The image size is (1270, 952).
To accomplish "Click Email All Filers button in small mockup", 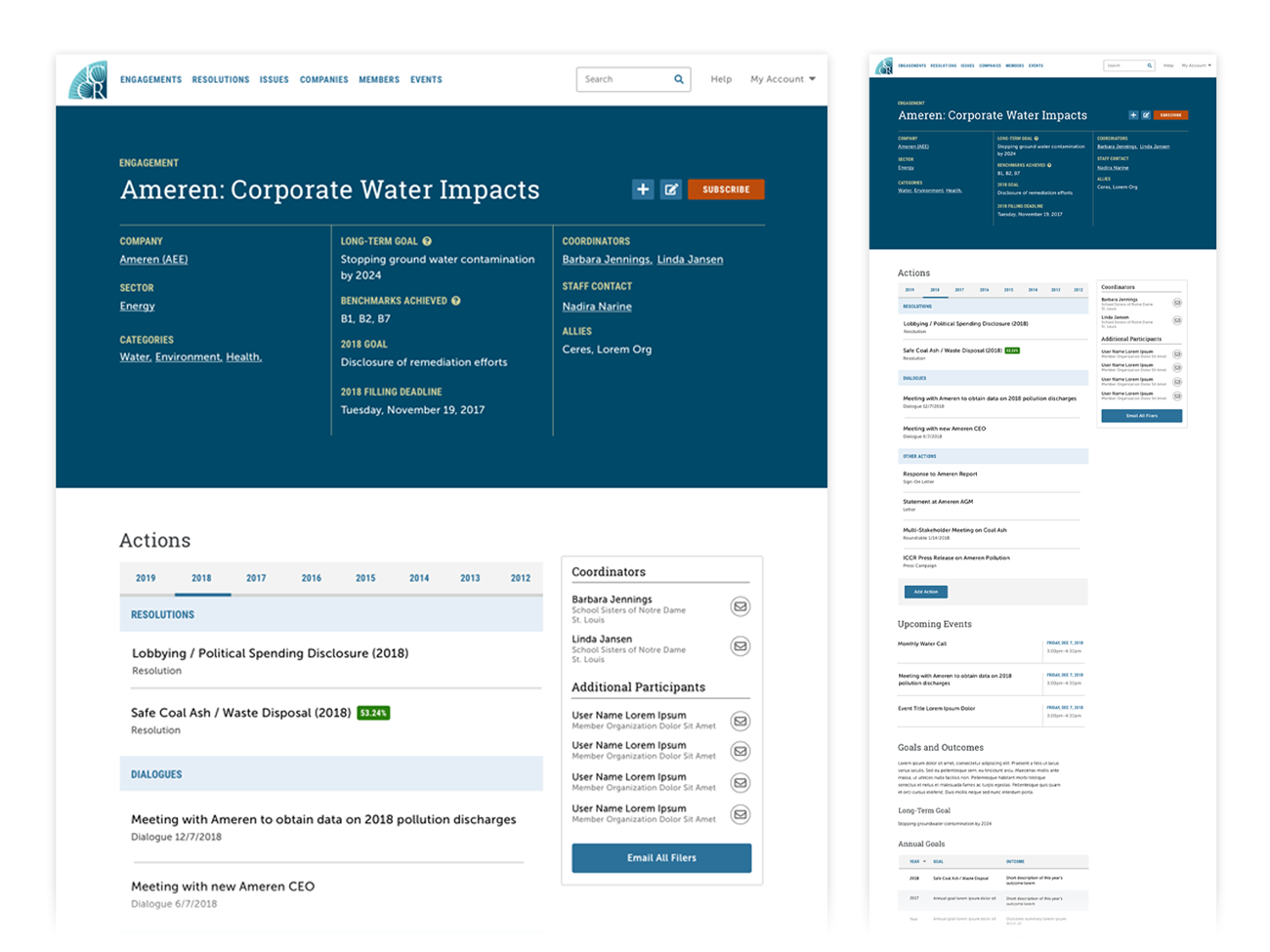I will [1142, 416].
